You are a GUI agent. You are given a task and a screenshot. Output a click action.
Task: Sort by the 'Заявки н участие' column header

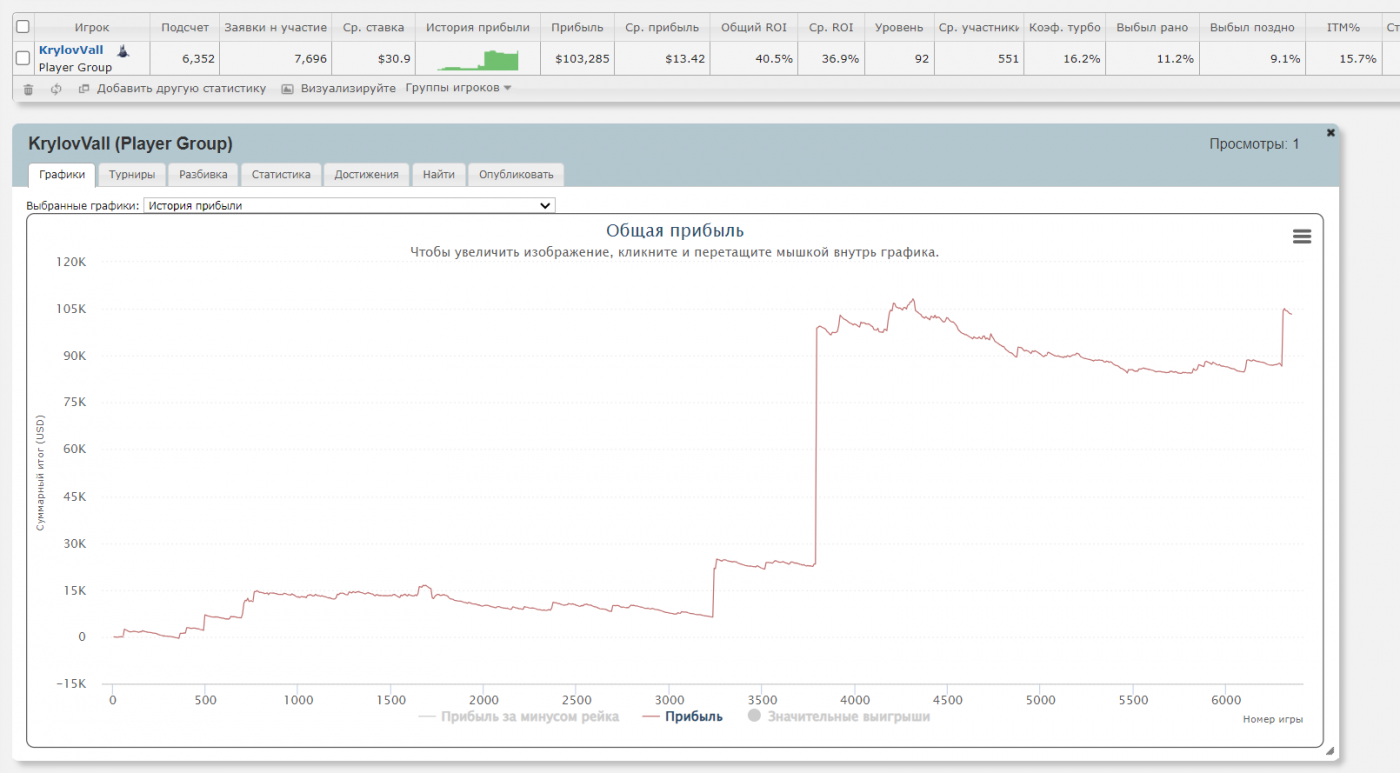pyautogui.click(x=276, y=27)
